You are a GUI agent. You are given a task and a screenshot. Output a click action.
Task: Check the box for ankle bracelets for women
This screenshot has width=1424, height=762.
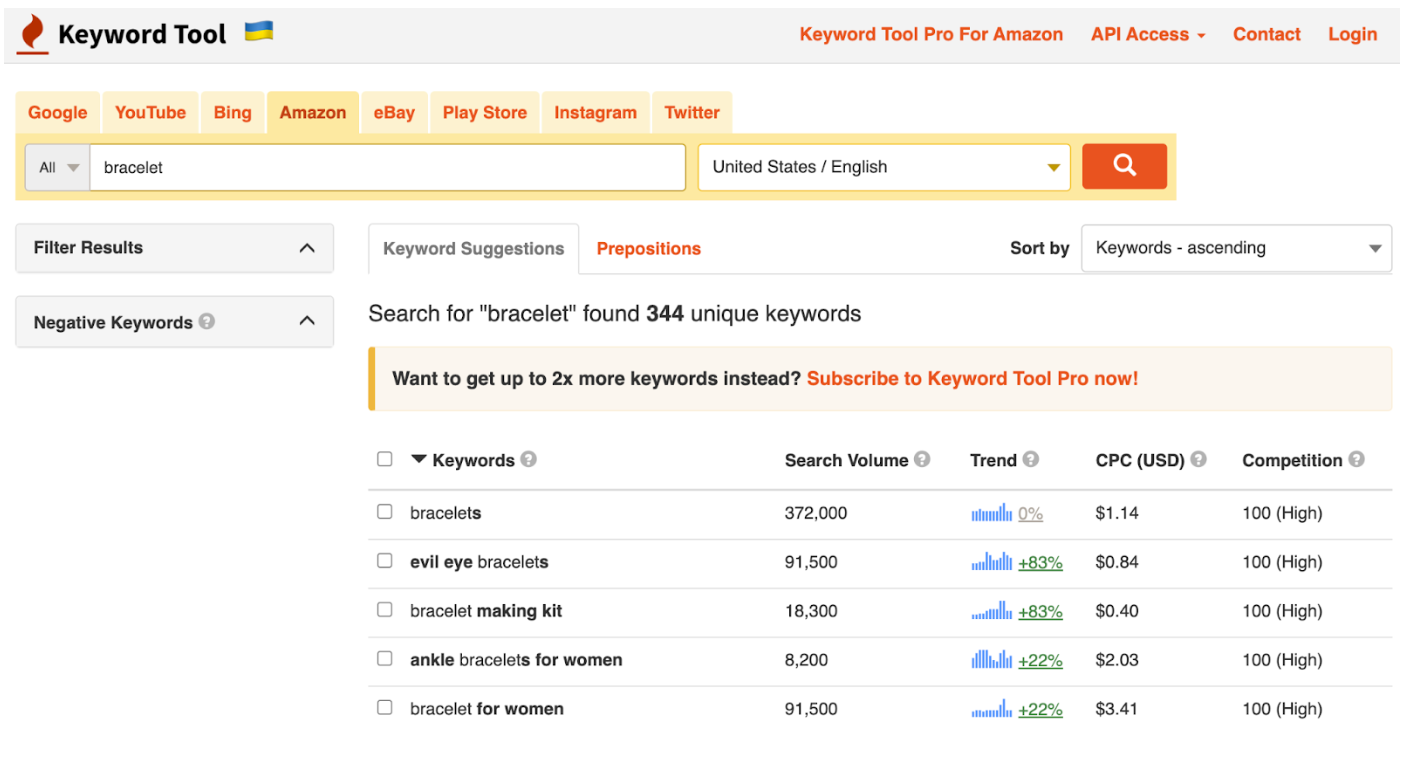(385, 658)
